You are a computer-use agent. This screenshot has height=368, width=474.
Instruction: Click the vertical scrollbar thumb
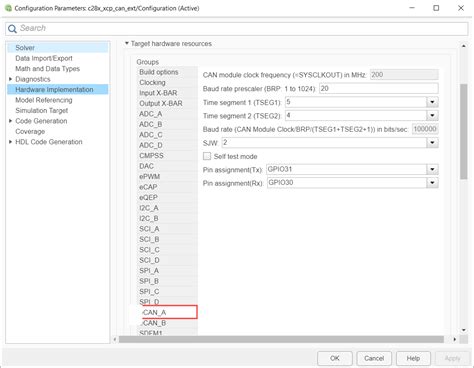click(x=464, y=132)
